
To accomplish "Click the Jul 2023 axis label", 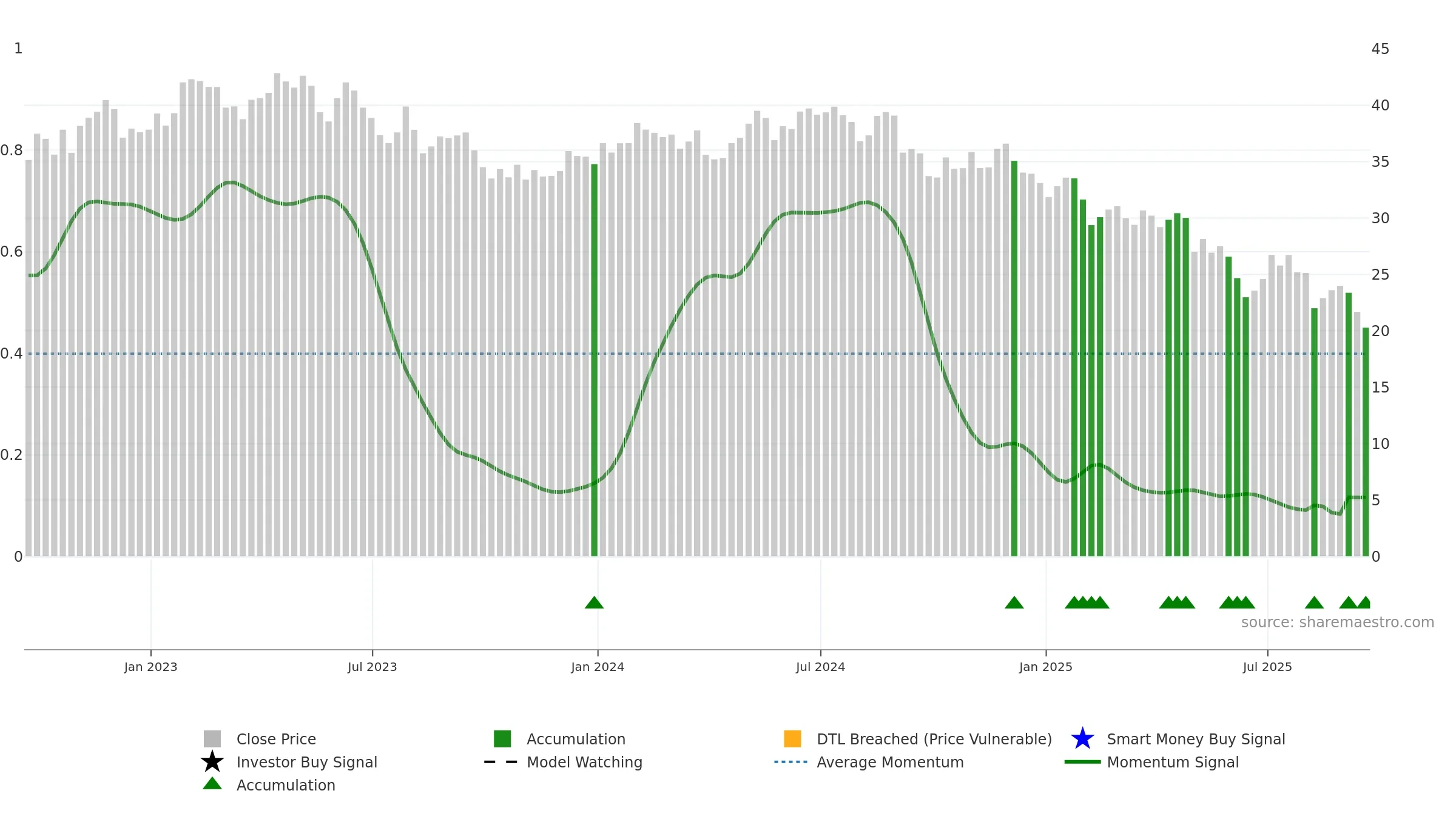I will point(372,667).
